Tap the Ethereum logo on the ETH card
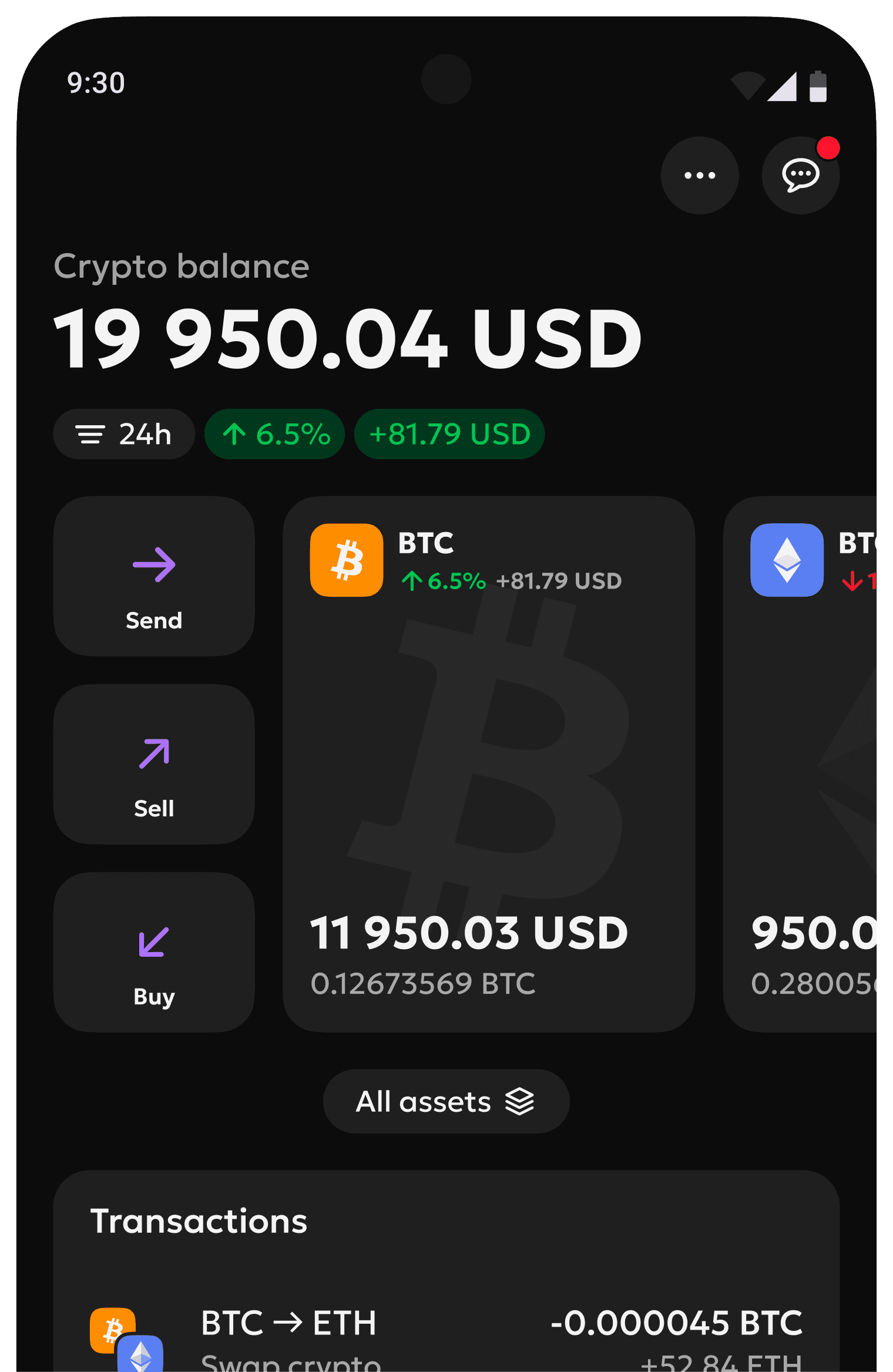893x1372 pixels. click(x=787, y=559)
